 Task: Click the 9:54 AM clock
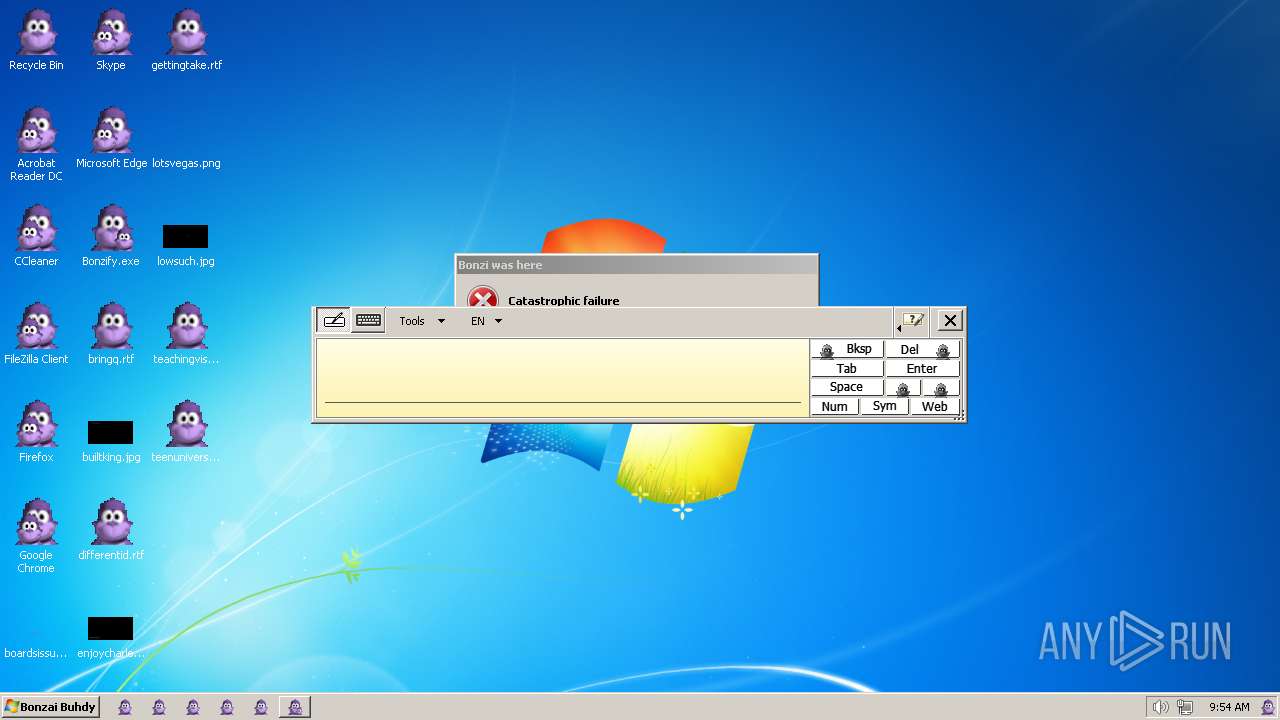pyautogui.click(x=1229, y=707)
